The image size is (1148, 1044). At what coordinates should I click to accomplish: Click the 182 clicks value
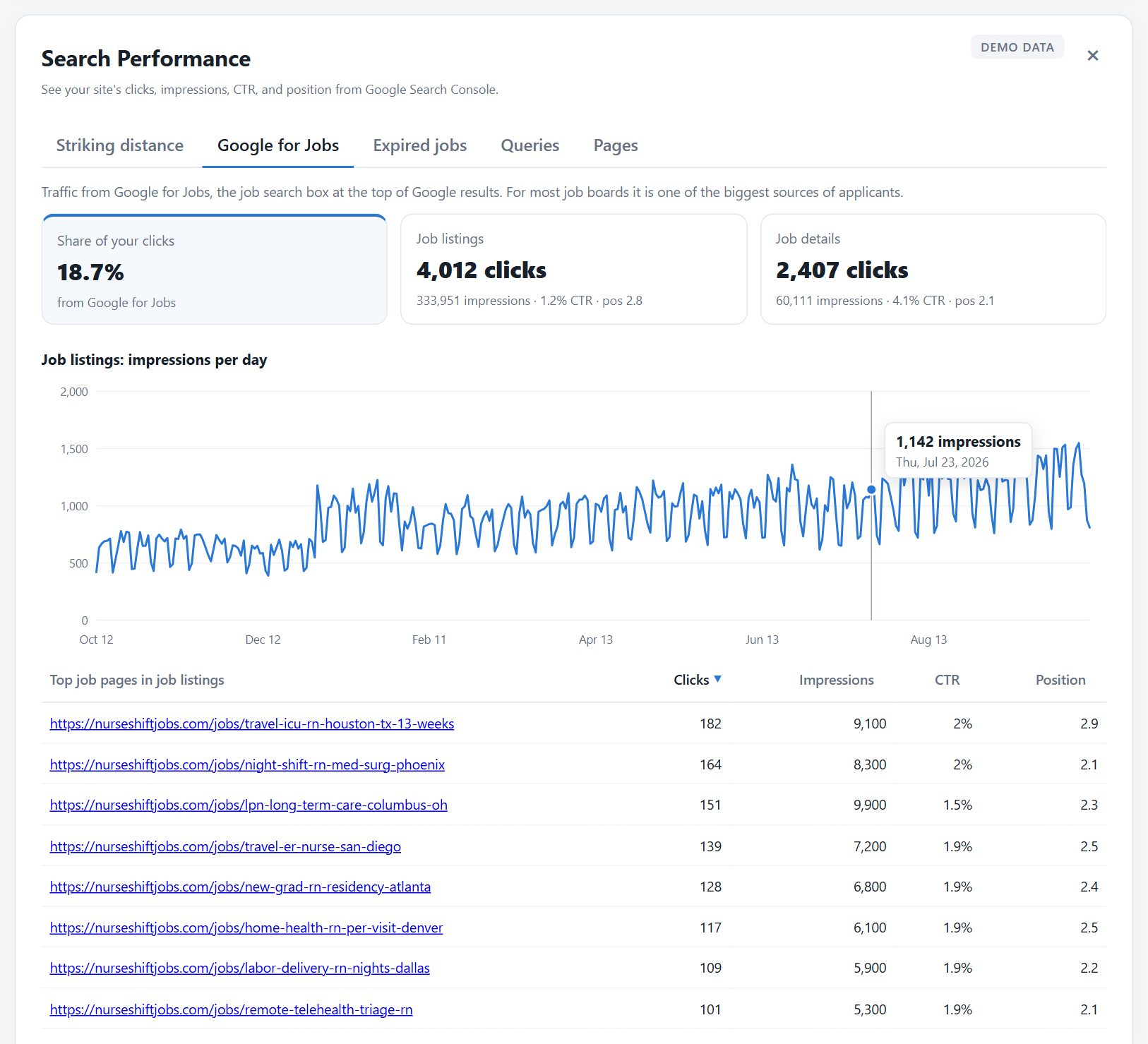(x=710, y=724)
